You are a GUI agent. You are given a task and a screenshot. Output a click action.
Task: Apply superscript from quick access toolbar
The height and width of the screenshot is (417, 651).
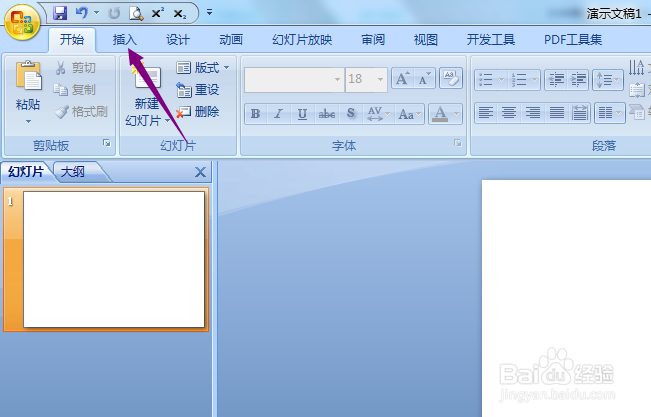click(158, 13)
